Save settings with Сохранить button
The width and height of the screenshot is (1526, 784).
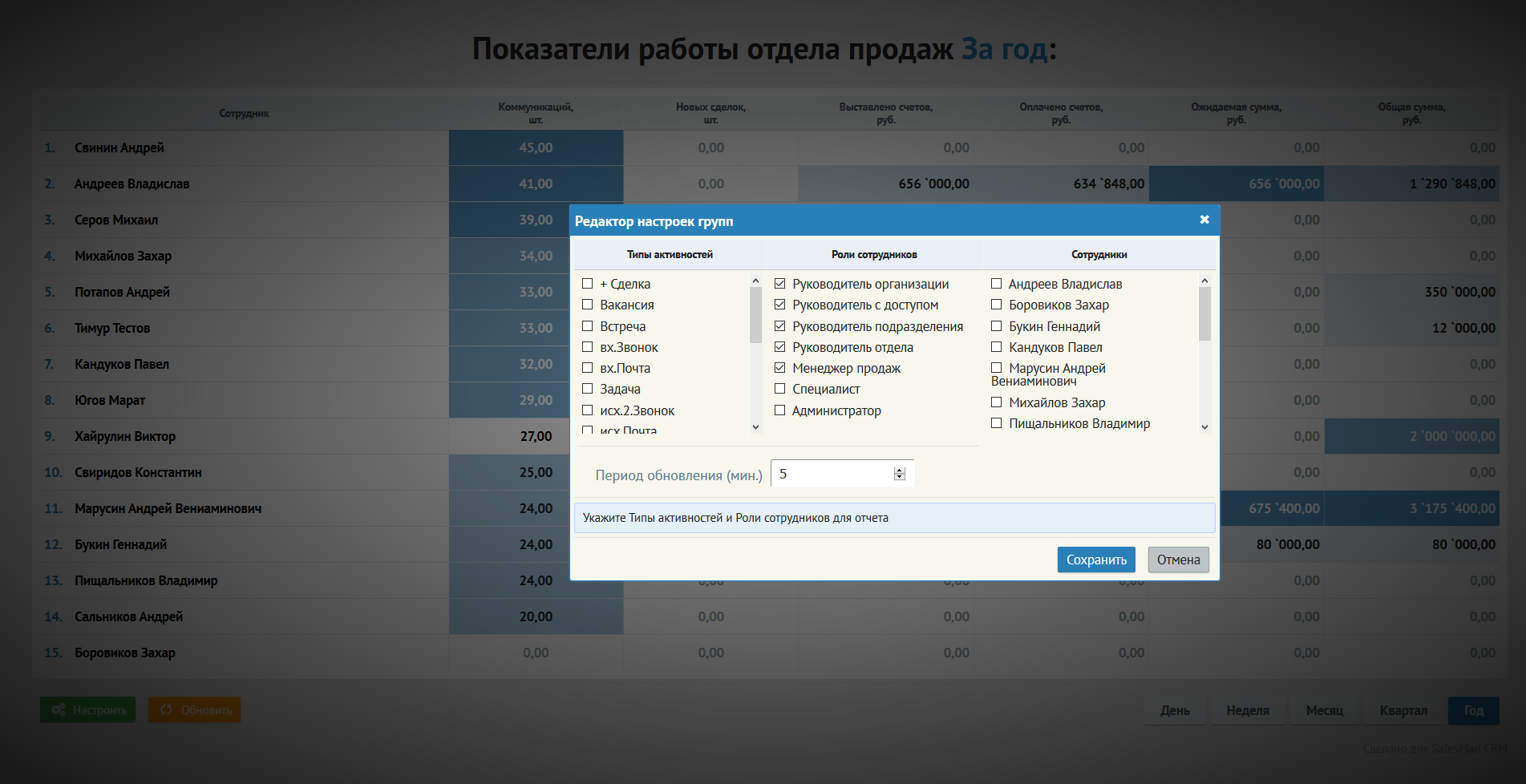pyautogui.click(x=1096, y=560)
